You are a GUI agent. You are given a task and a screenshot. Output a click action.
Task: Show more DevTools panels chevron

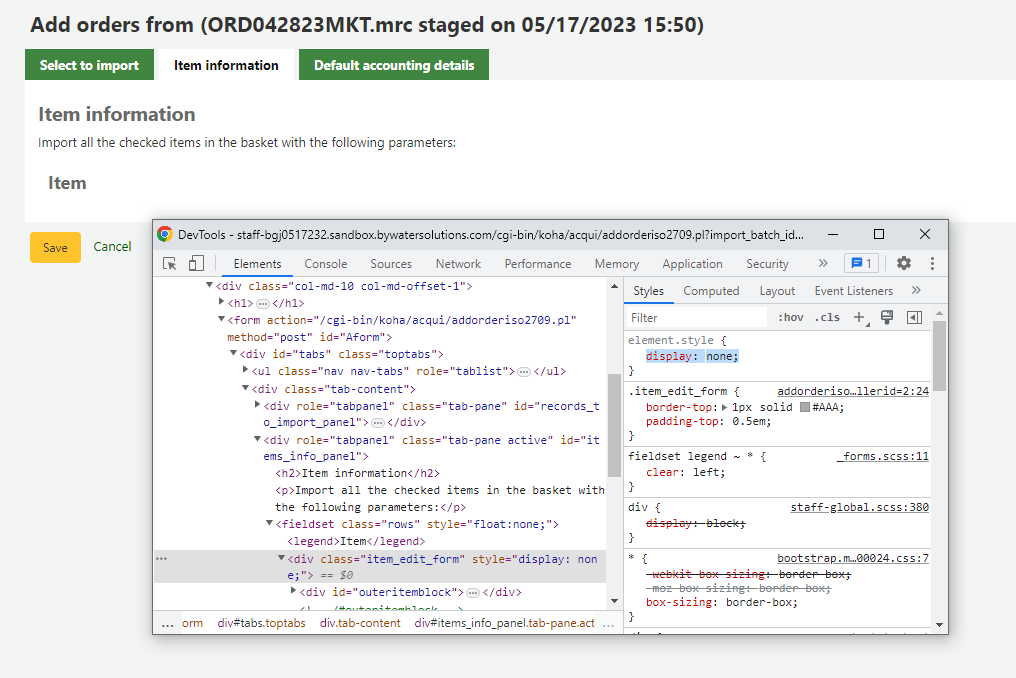point(823,264)
